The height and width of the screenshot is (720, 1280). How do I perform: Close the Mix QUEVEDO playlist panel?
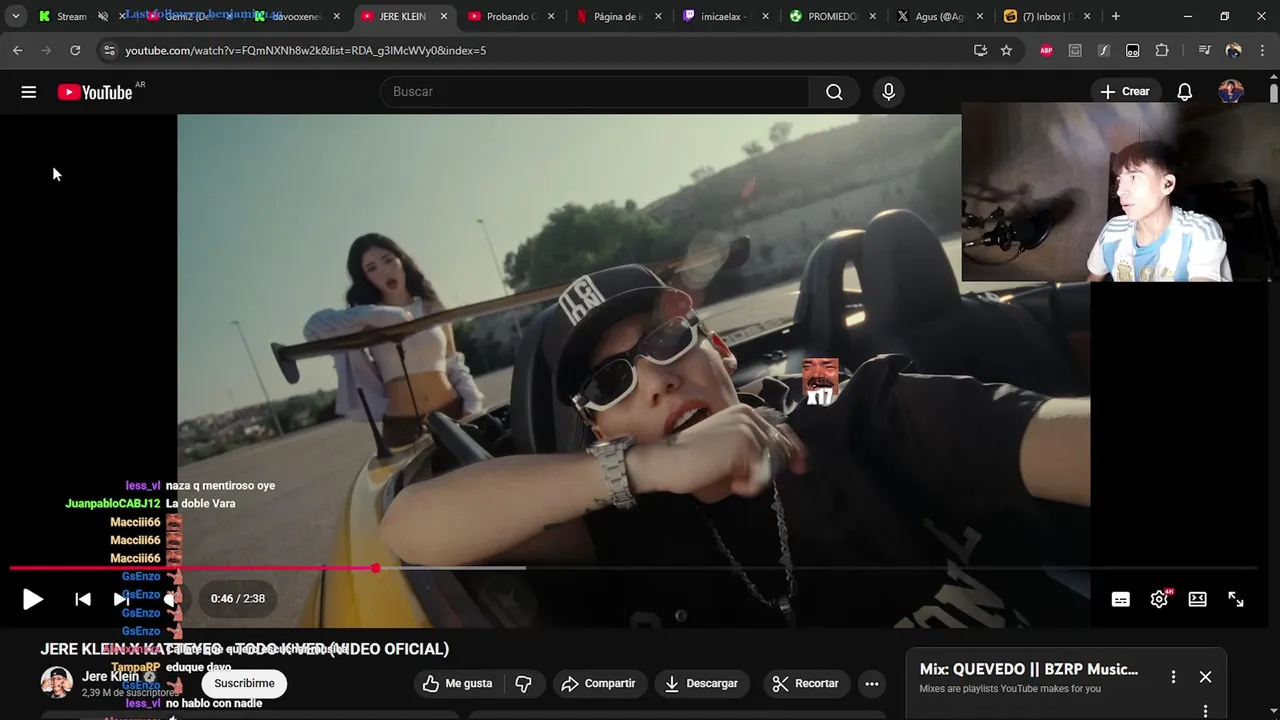coord(1205,677)
